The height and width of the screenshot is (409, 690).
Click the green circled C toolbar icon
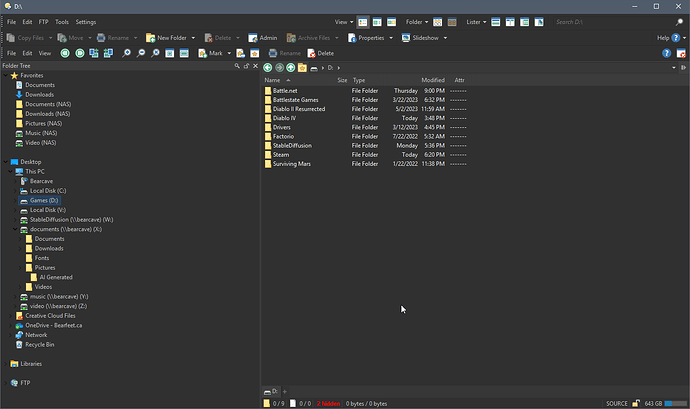[x=65, y=53]
